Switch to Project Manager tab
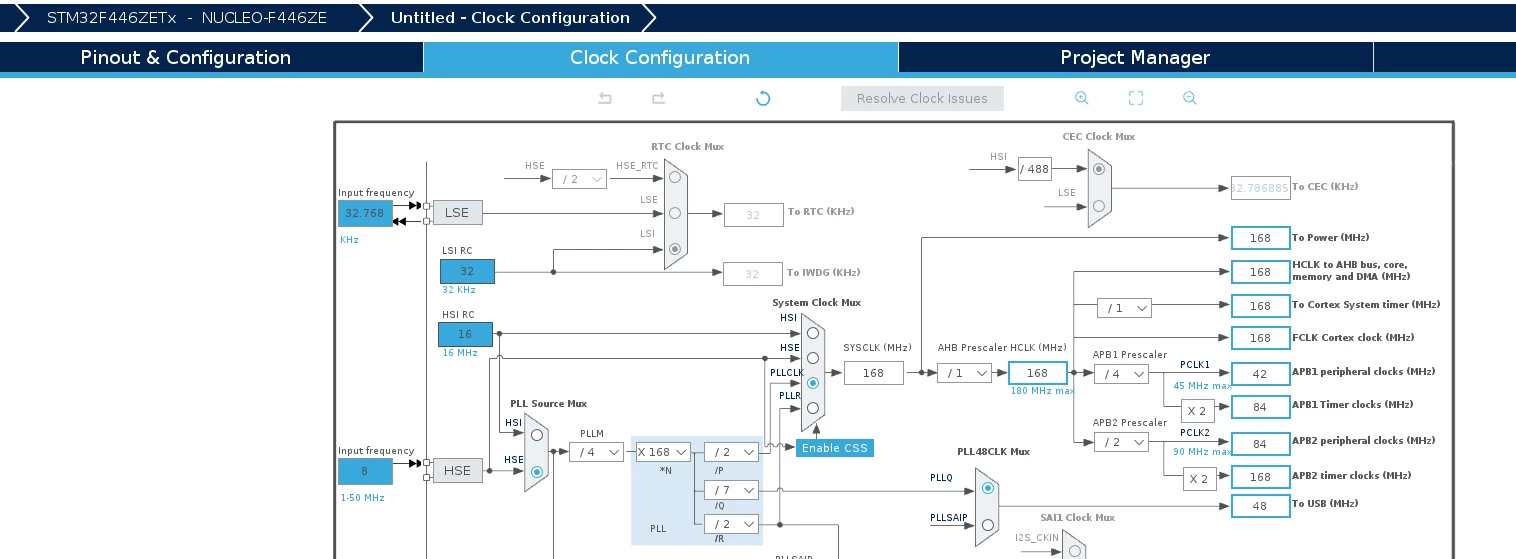This screenshot has width=1516, height=559. pos(1135,57)
